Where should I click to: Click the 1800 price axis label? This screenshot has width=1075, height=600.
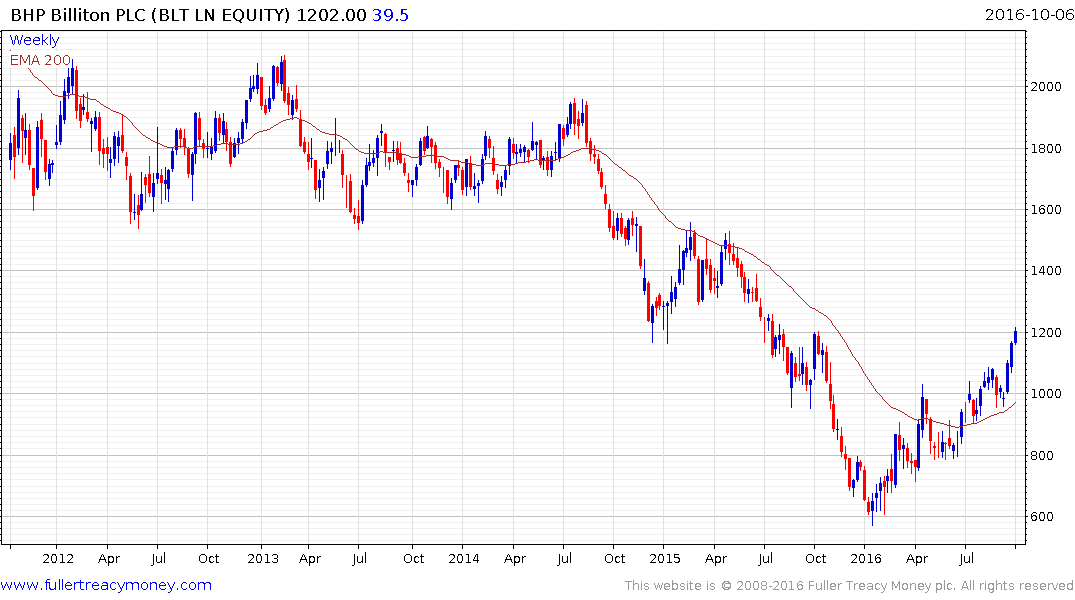pyautogui.click(x=1046, y=148)
